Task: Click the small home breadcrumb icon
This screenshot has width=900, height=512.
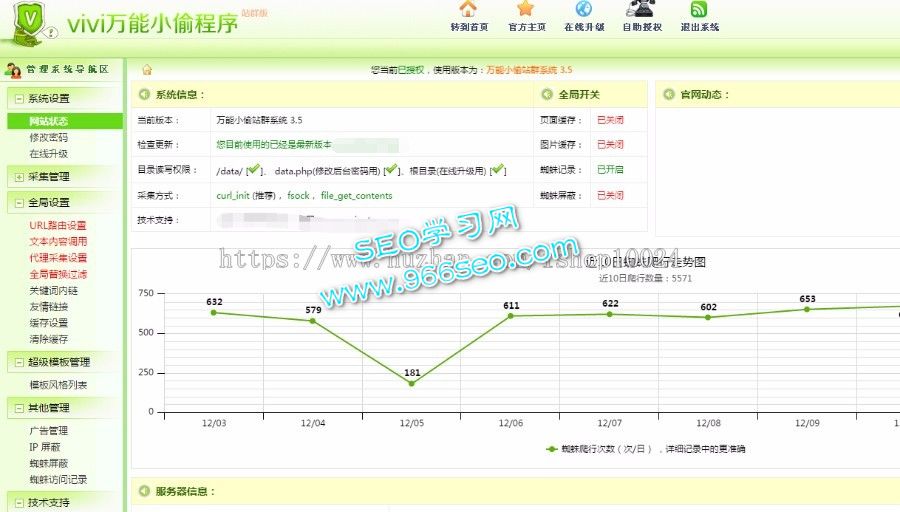Action: (147, 69)
